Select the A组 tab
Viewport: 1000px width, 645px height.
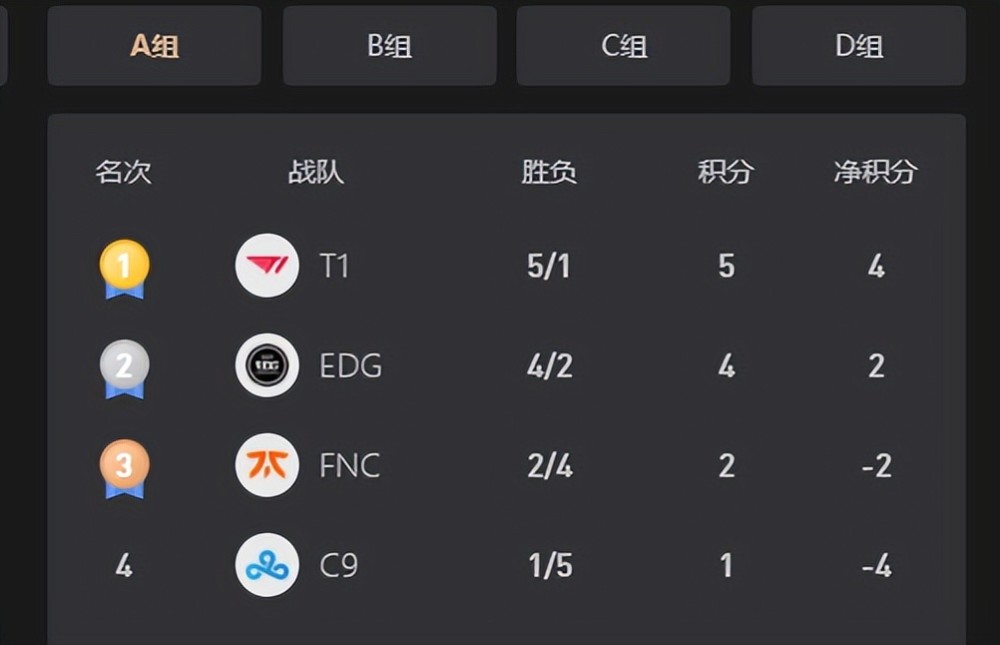(x=154, y=45)
